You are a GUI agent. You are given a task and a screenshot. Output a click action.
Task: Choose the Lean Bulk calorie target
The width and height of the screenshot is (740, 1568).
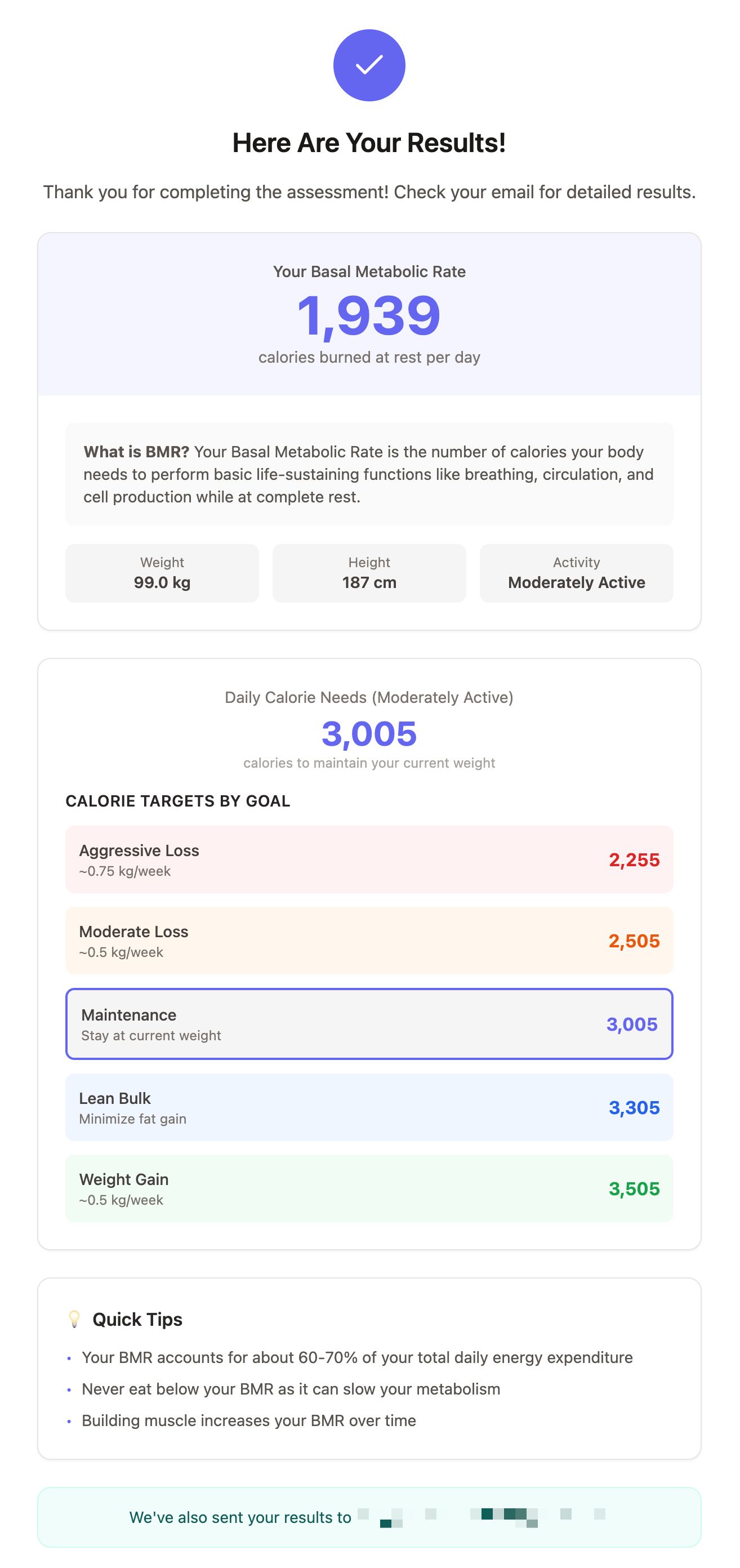coord(369,1107)
